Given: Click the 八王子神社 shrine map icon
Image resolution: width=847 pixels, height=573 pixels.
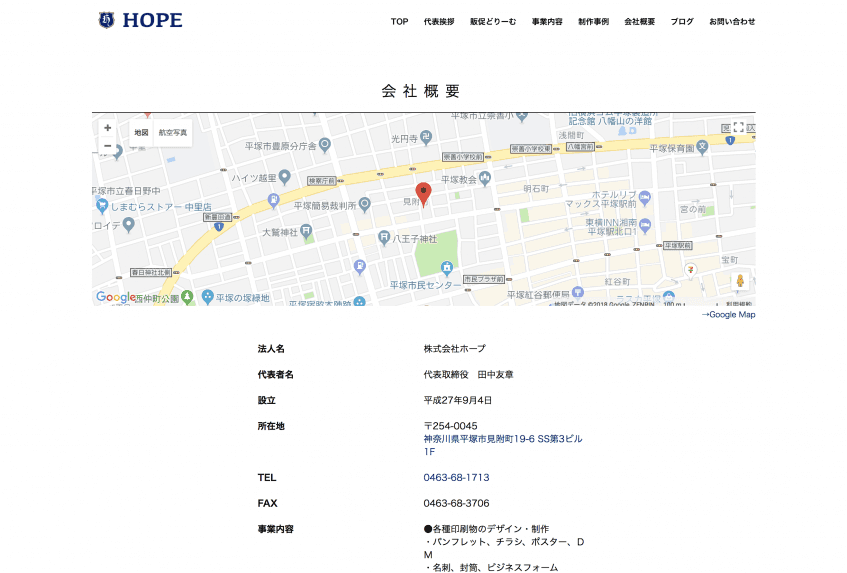Looking at the screenshot, I should (x=384, y=237).
